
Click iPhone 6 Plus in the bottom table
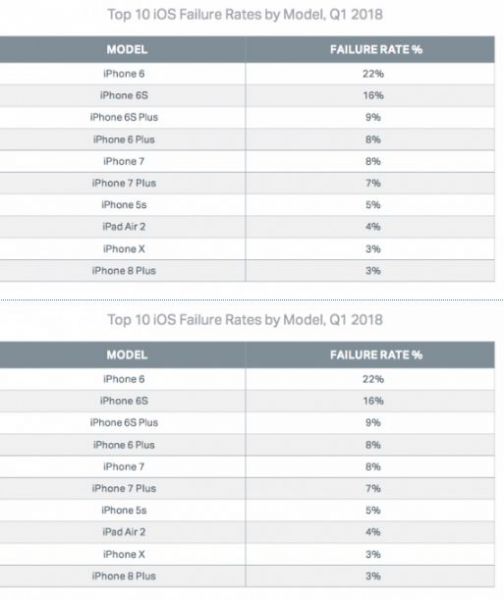coord(124,445)
